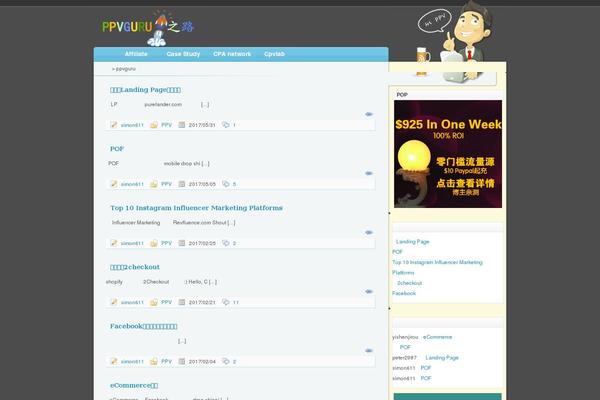
Task: Click author pencil icon in 2017/02/04 post row
Action: 114,361
